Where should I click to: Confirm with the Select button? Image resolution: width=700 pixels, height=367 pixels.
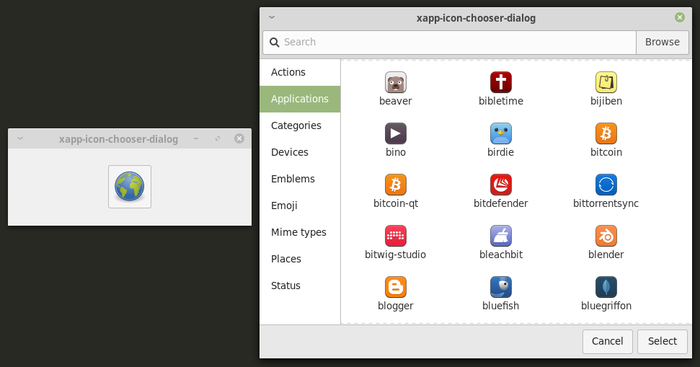[662, 341]
